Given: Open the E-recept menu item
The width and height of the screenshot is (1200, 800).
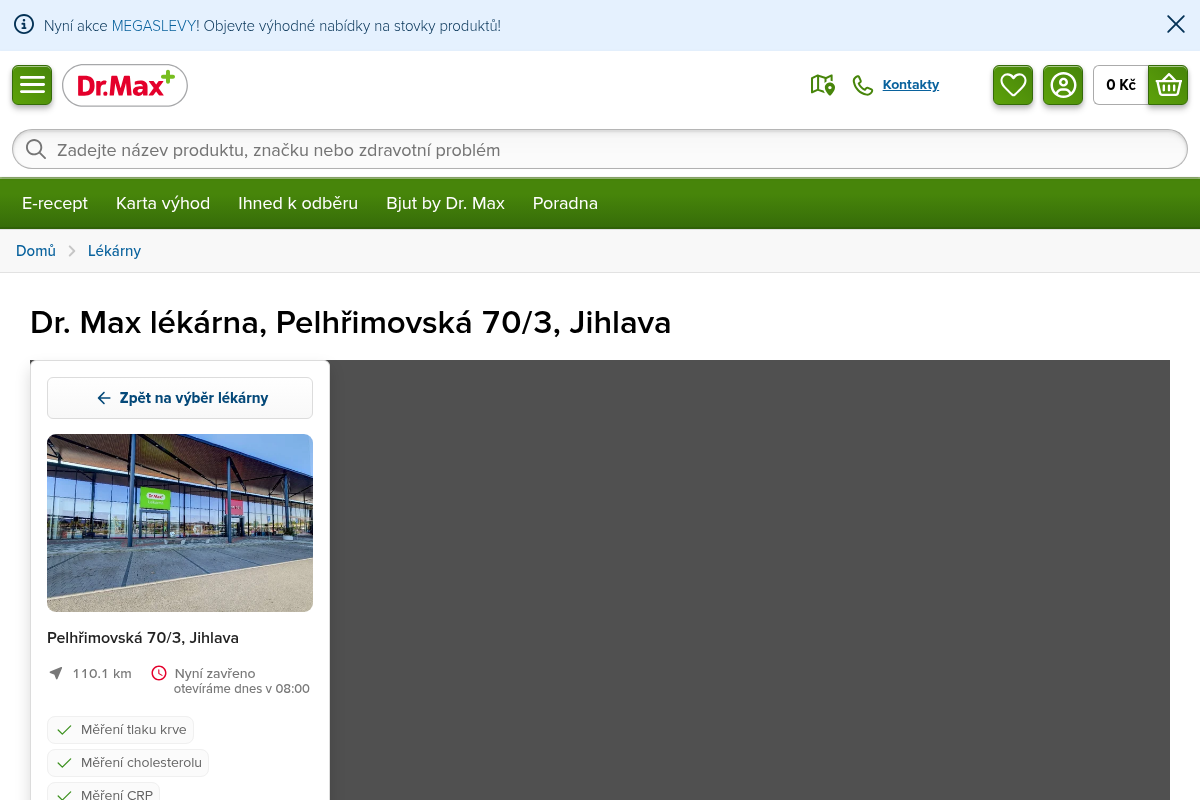Looking at the screenshot, I should tap(55, 203).
